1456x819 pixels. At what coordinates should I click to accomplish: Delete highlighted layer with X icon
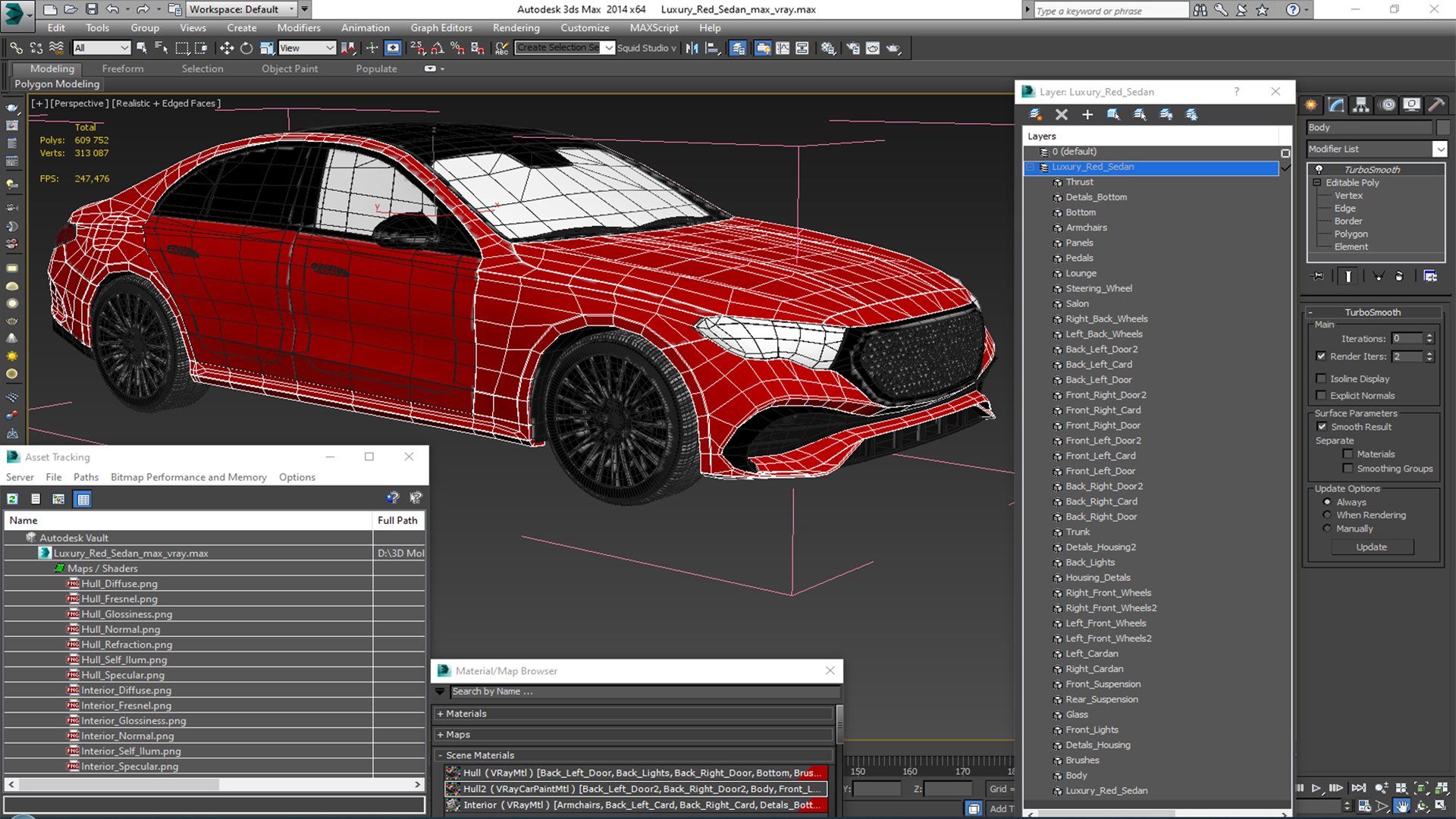(1062, 115)
